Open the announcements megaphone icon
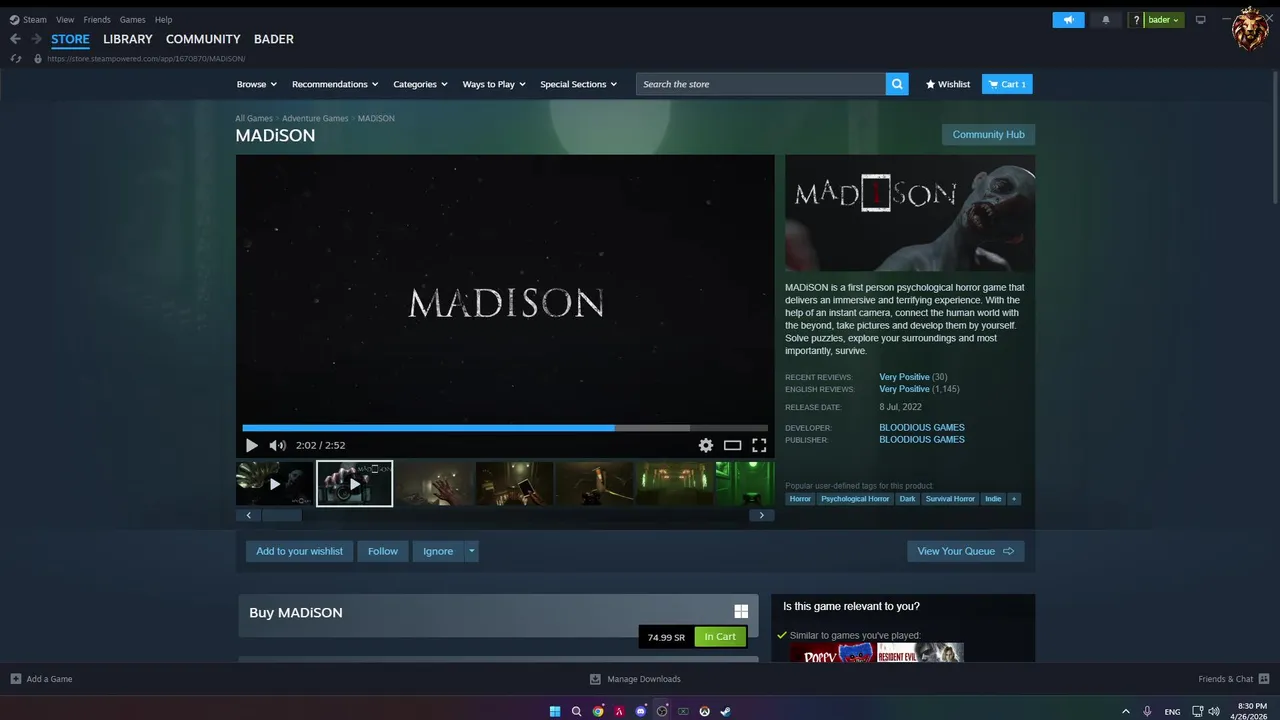 click(1068, 20)
